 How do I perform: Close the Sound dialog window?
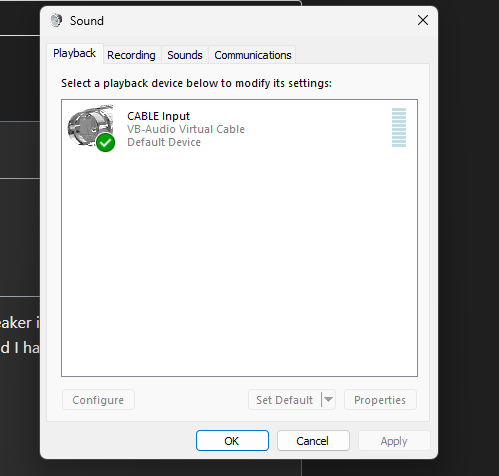[423, 20]
